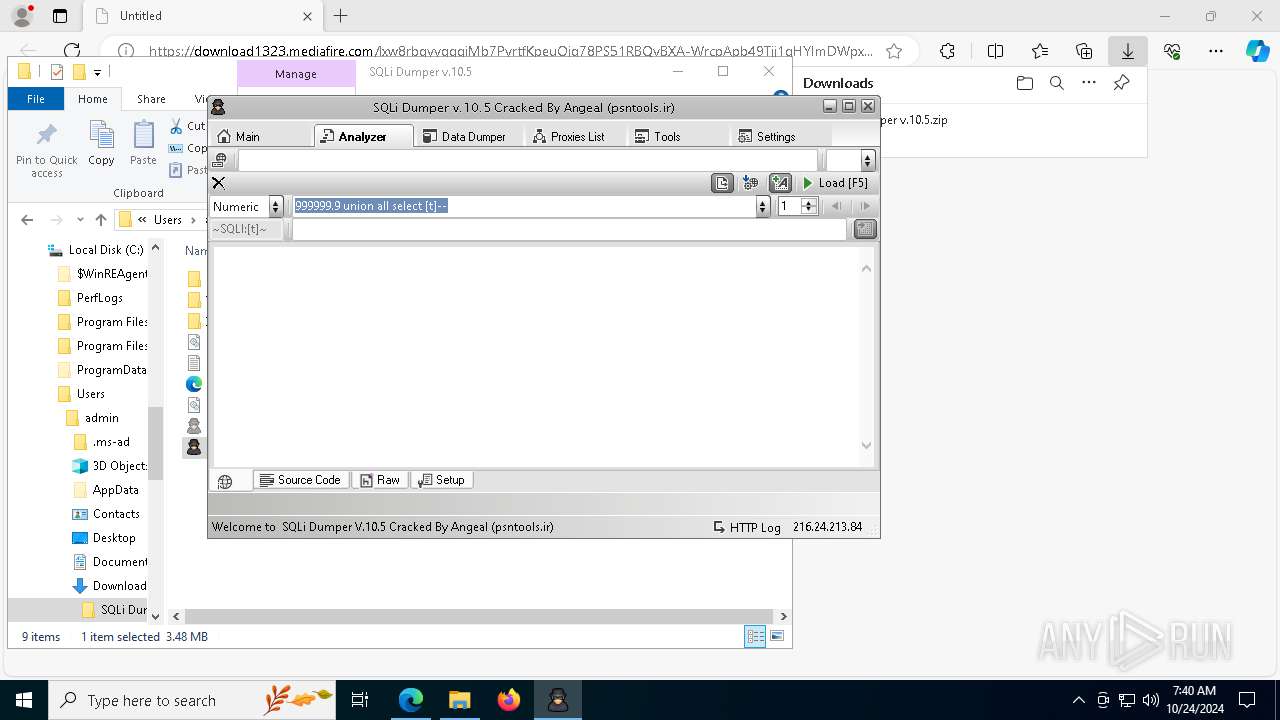1280x720 pixels.
Task: Open the Setup tab at bottom
Action: (x=441, y=480)
